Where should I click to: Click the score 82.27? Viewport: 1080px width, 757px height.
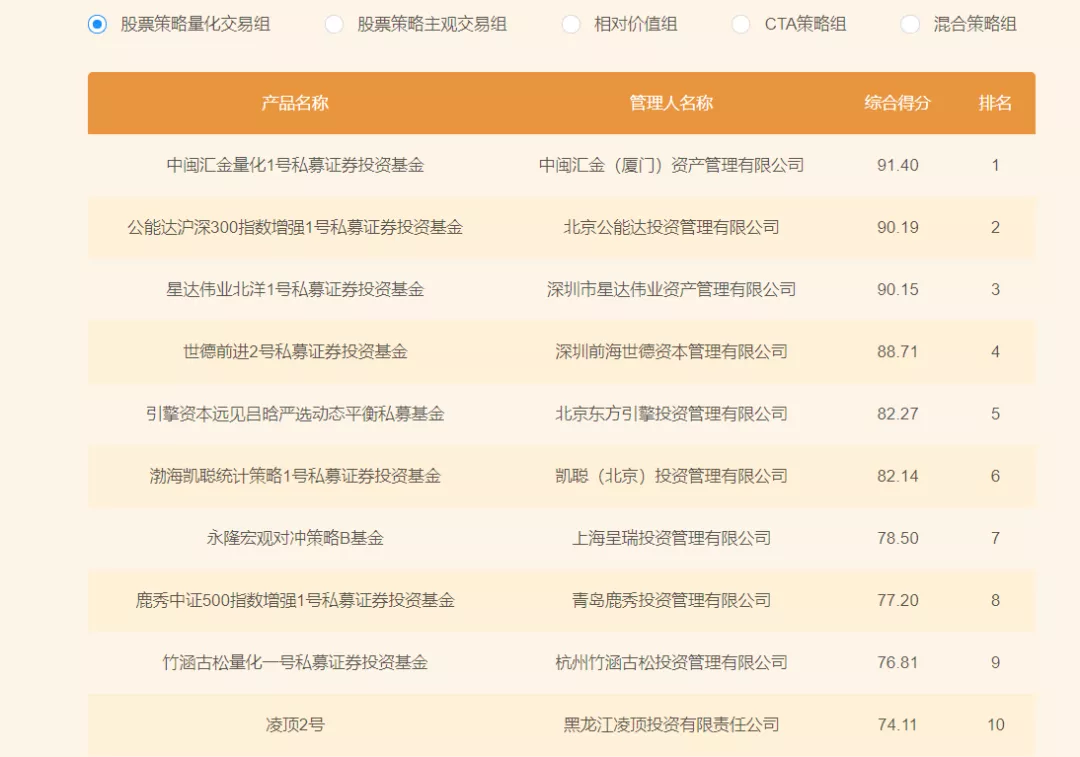pyautogui.click(x=897, y=414)
